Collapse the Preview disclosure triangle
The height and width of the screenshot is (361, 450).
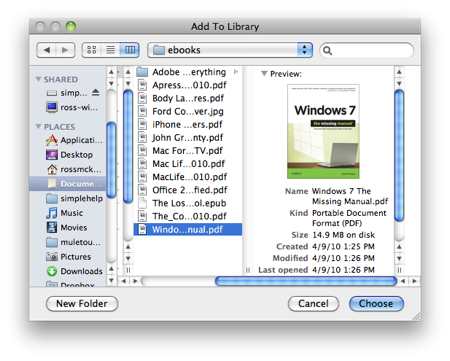click(x=264, y=74)
